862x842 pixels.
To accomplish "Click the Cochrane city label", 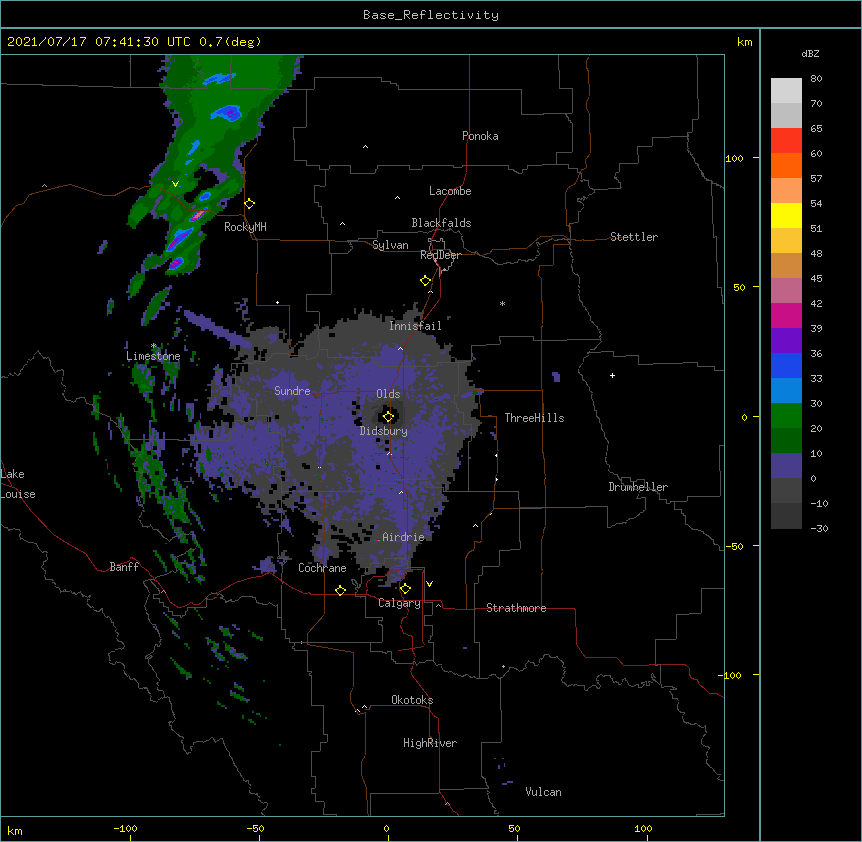I will (x=322, y=568).
